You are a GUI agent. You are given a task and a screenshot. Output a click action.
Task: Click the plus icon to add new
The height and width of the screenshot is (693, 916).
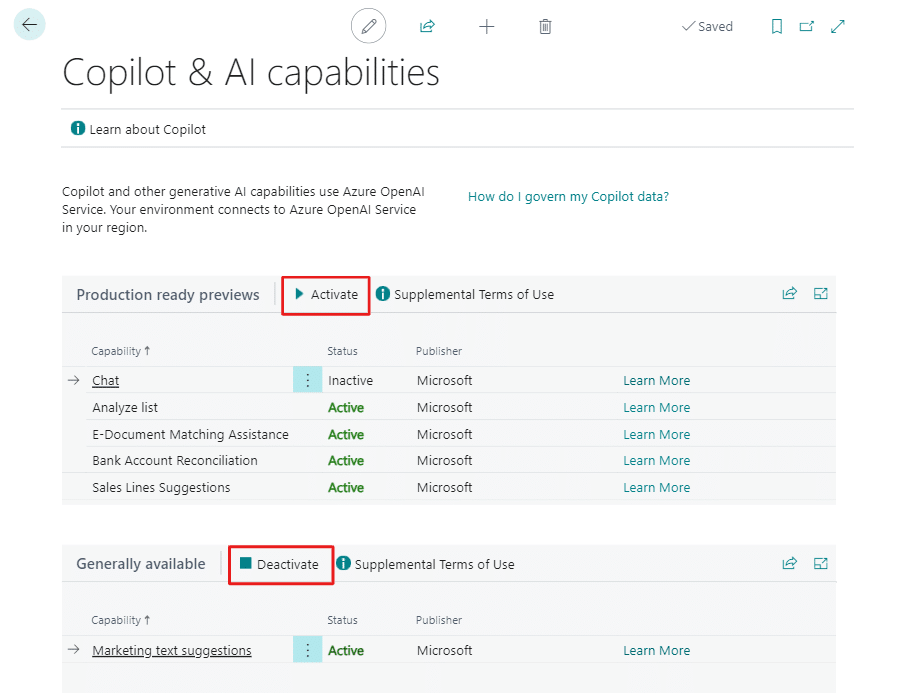(486, 27)
